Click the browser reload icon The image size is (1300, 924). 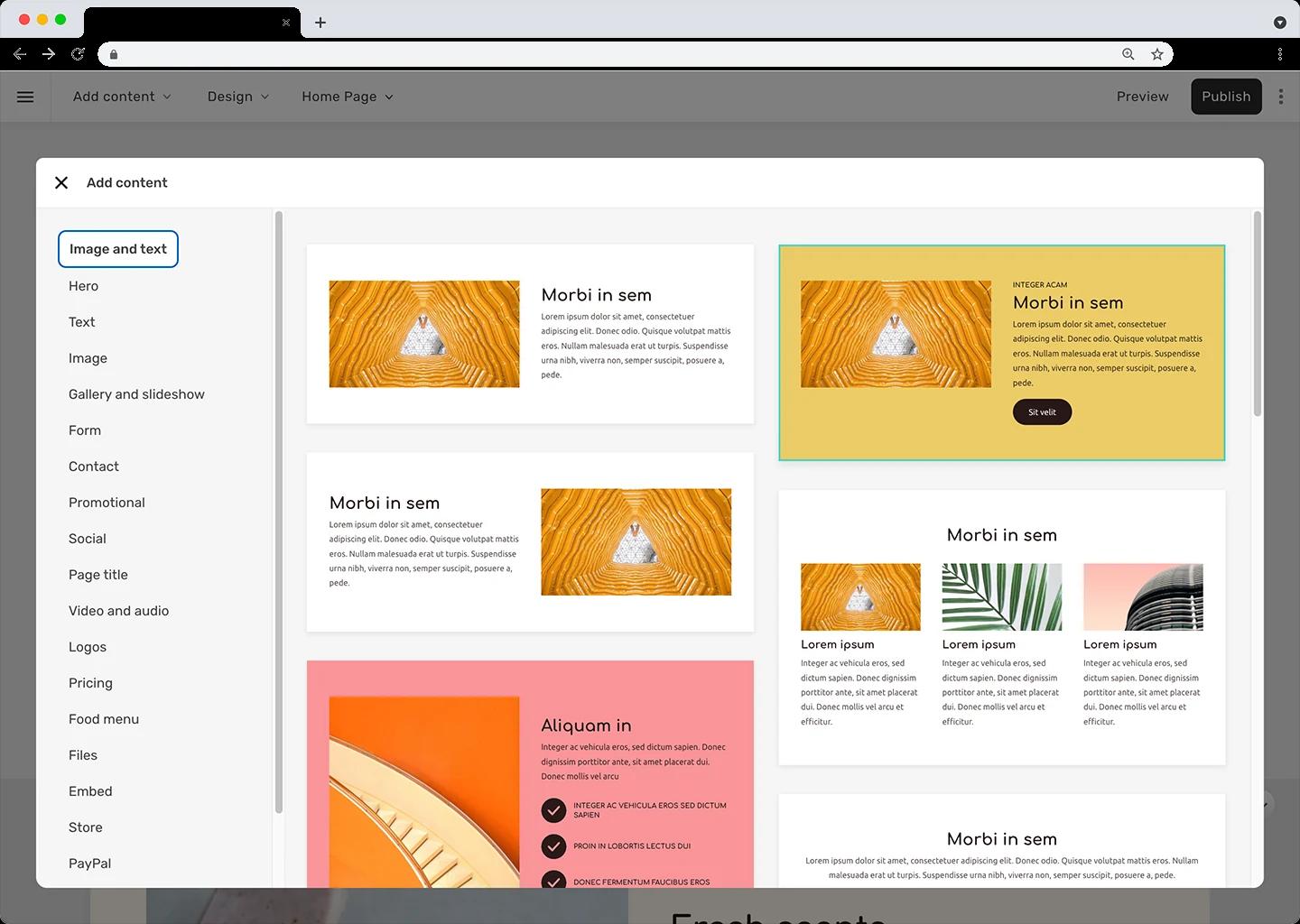click(78, 54)
